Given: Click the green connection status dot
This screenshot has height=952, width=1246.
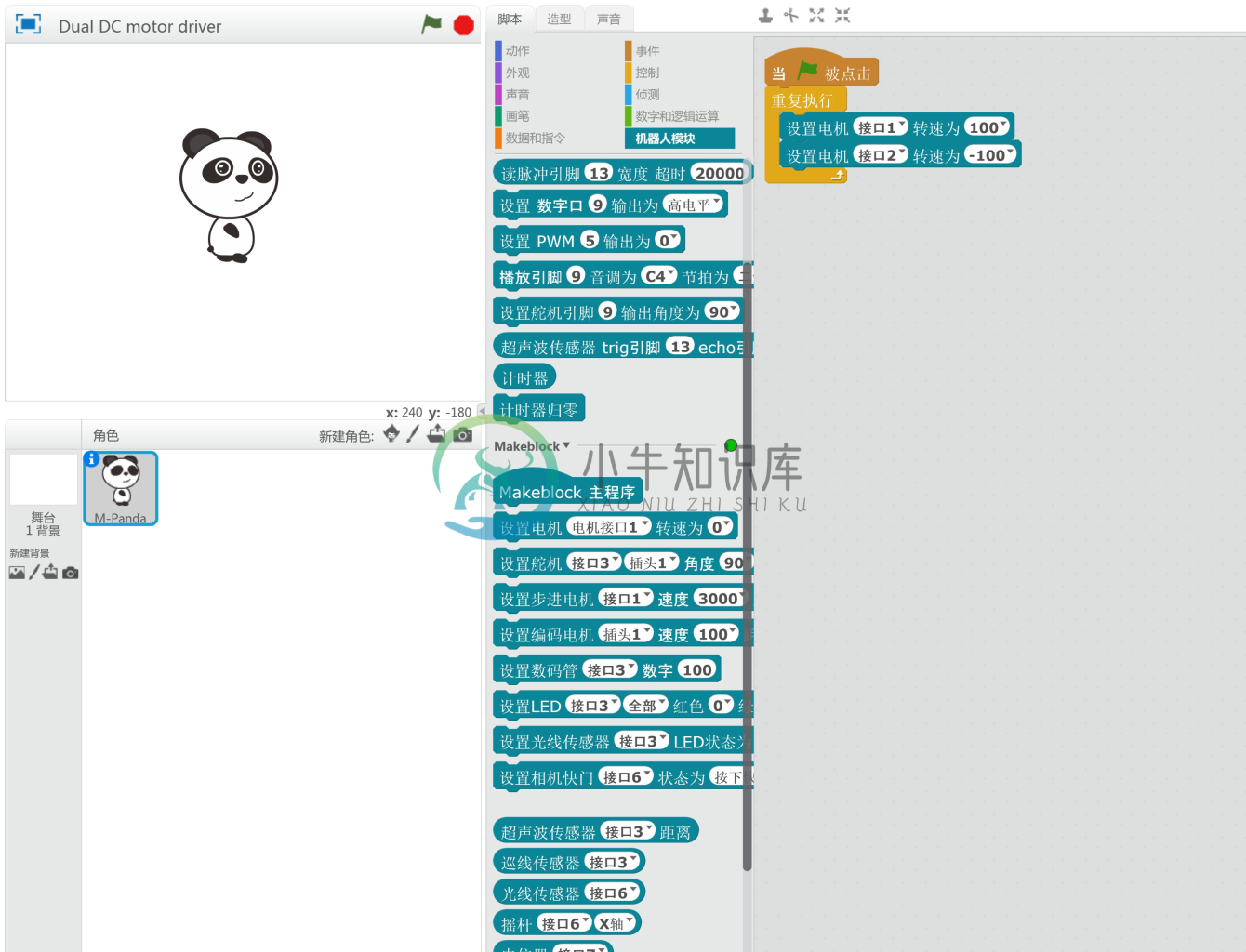Looking at the screenshot, I should [731, 445].
